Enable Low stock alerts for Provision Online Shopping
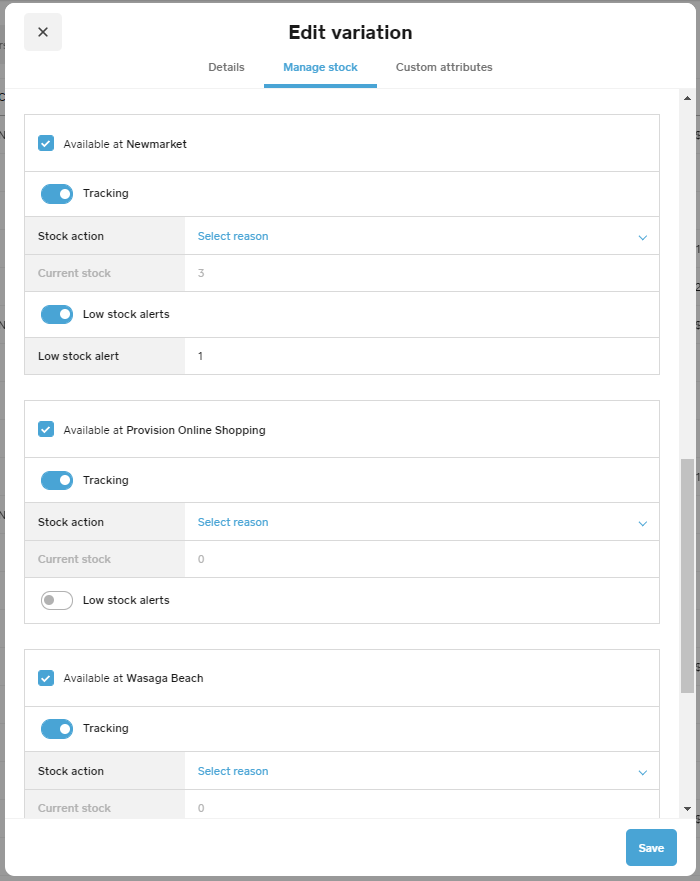Viewport: 700px width, 881px height. click(57, 600)
